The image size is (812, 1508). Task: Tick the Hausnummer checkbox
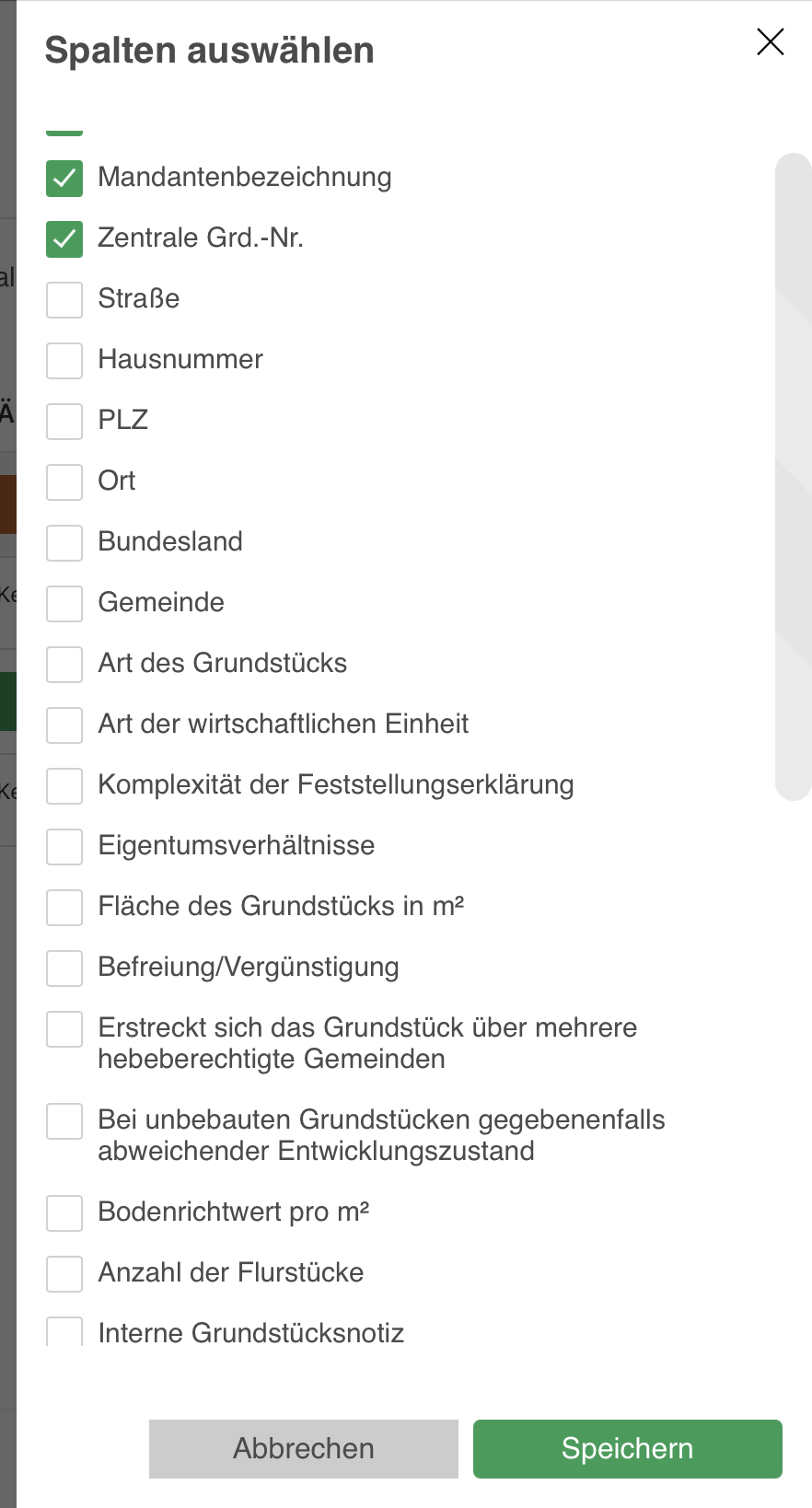pyautogui.click(x=64, y=361)
